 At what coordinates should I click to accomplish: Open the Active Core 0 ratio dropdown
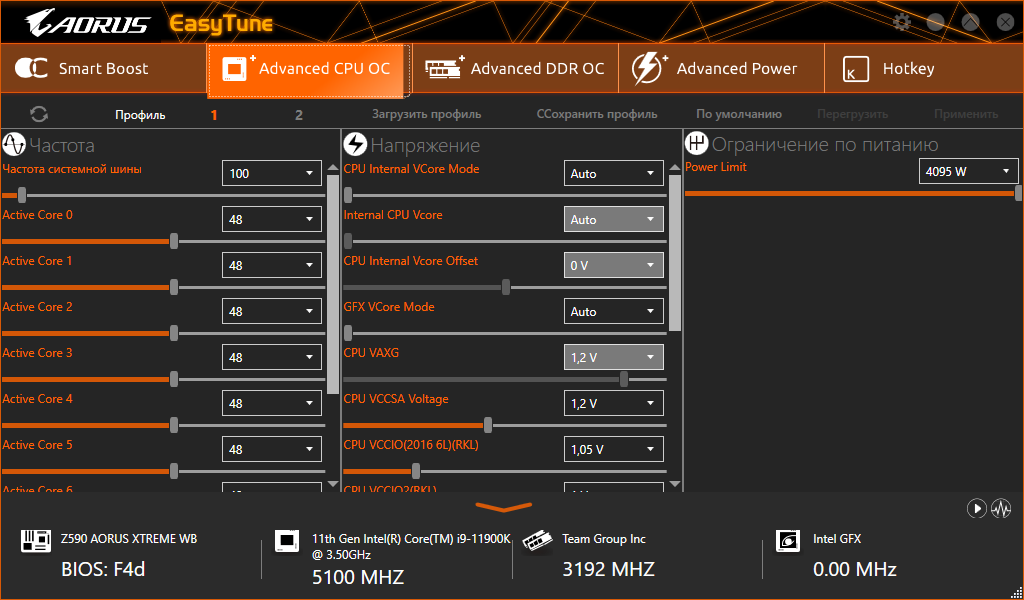coord(272,219)
